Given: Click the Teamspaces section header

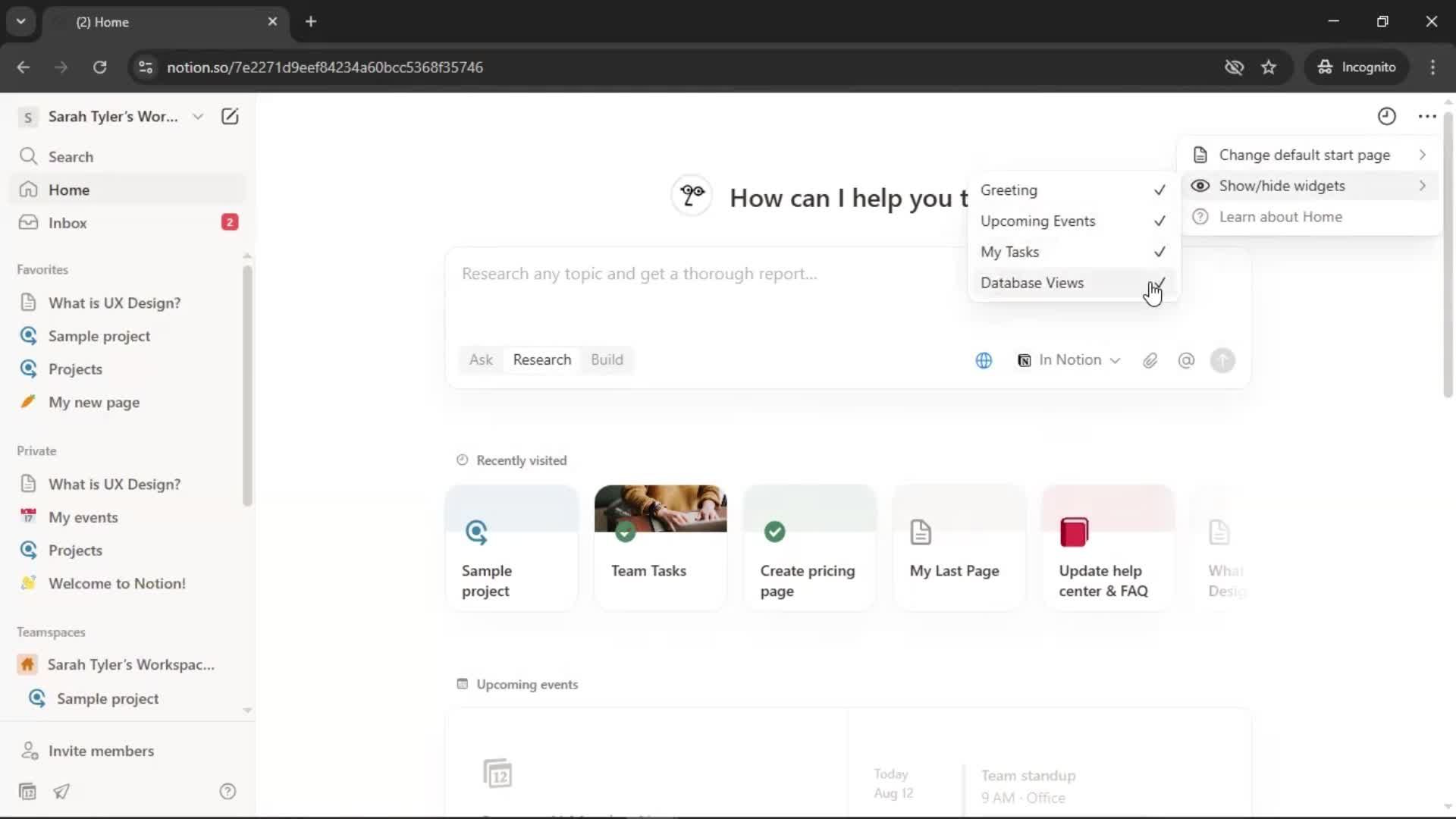Looking at the screenshot, I should coord(51,632).
